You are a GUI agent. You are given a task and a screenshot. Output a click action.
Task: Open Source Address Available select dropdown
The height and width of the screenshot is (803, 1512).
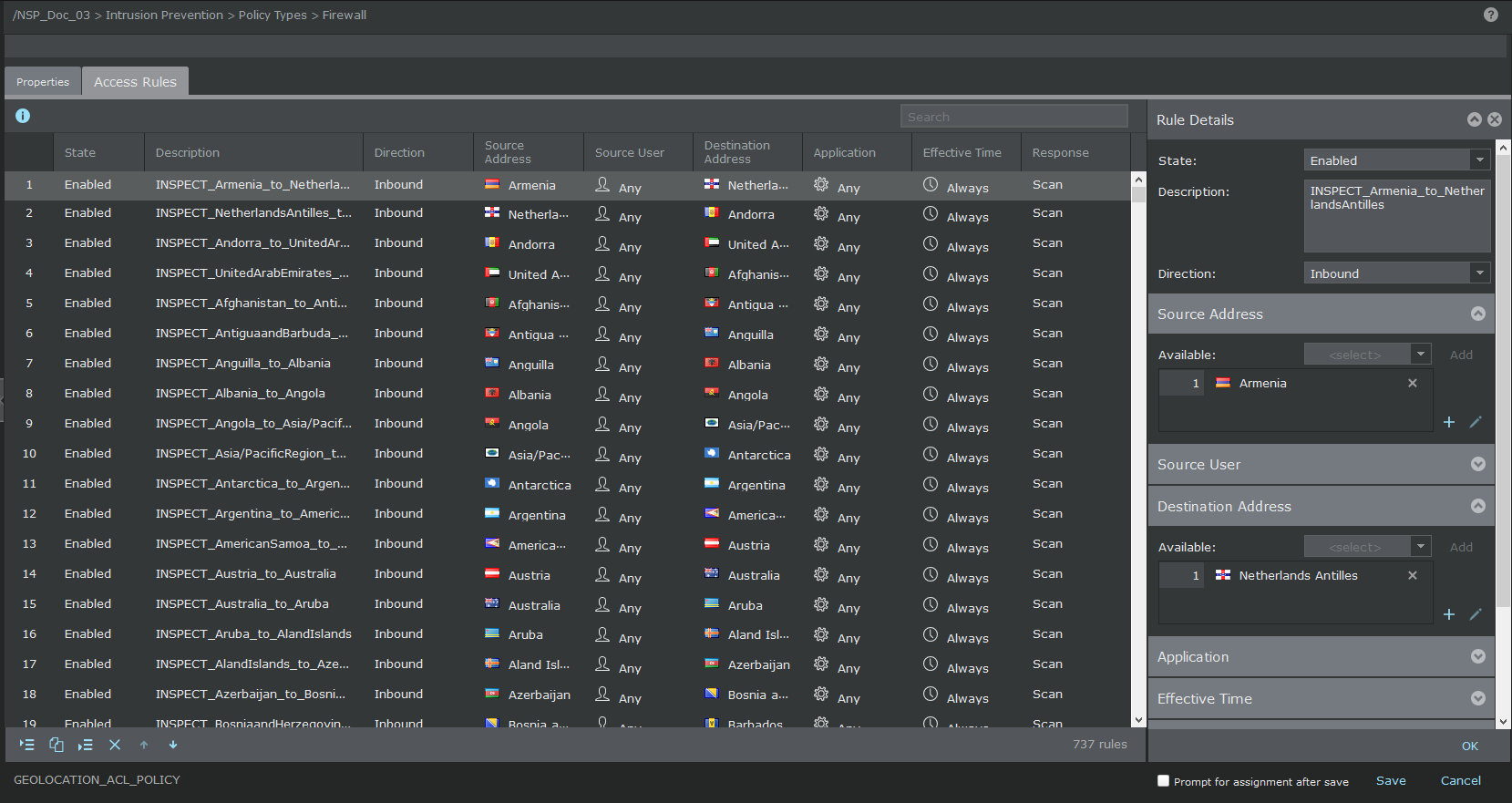(1367, 354)
